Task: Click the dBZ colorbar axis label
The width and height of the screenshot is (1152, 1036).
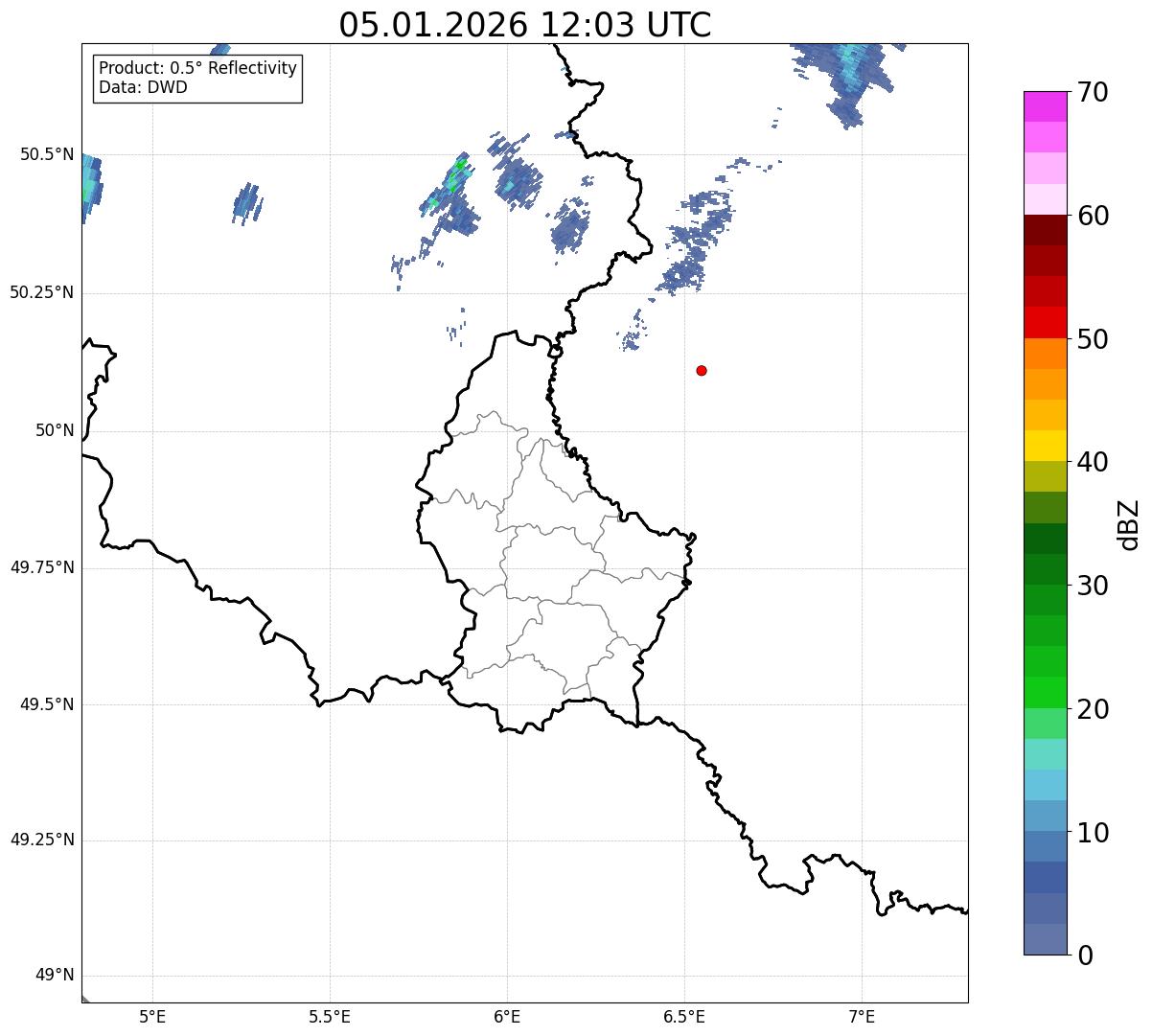Action: (x=1129, y=524)
